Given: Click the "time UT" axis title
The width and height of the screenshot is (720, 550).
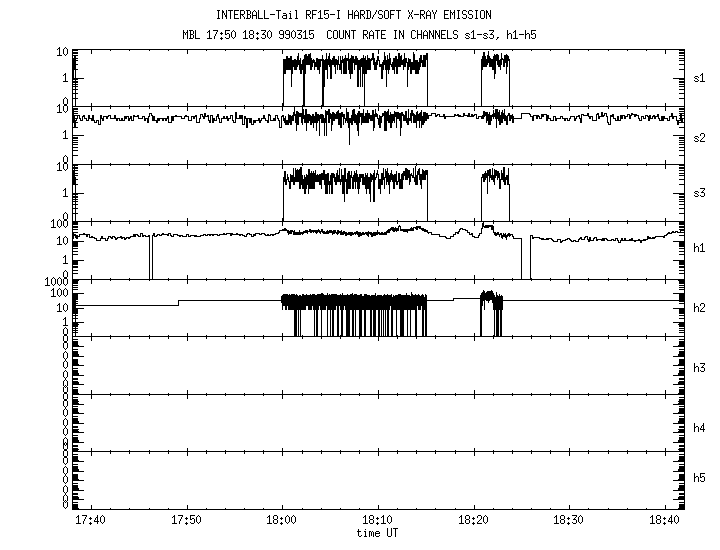Looking at the screenshot, I should coord(378,534).
